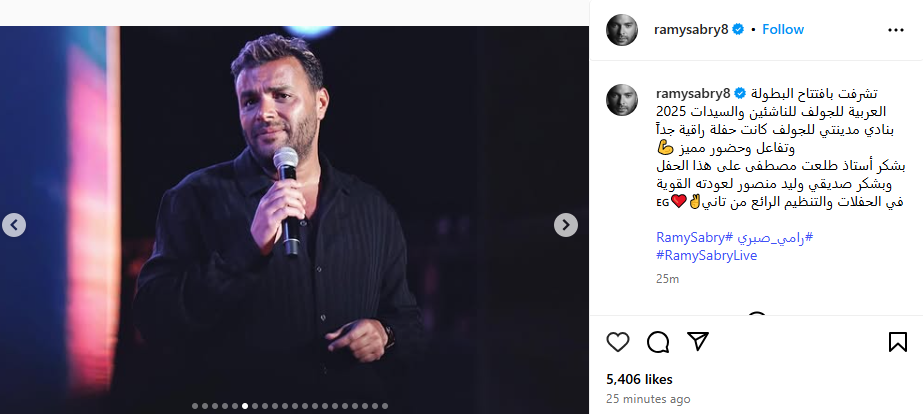Open the #RamySabry hashtag
This screenshot has height=414, width=923.
pyautogui.click(x=695, y=238)
